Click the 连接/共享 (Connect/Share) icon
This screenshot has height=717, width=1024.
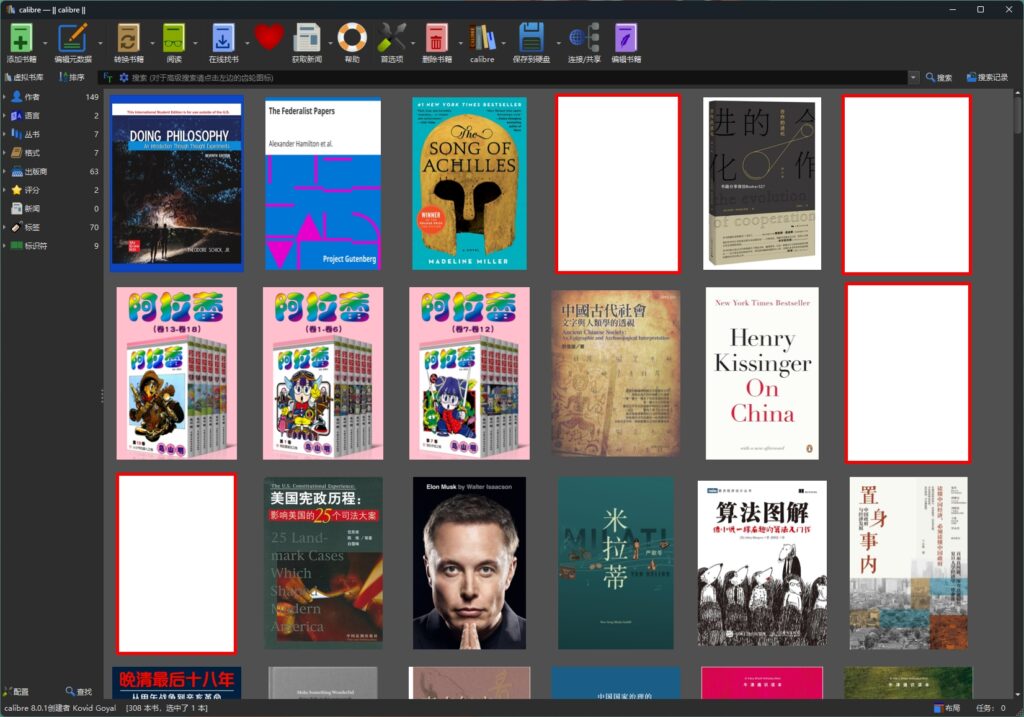[582, 40]
